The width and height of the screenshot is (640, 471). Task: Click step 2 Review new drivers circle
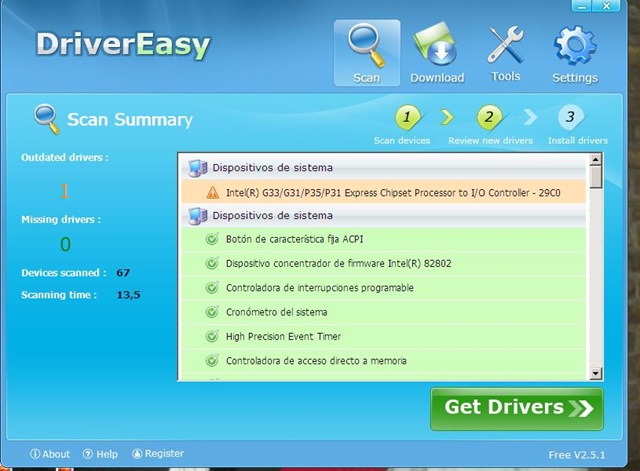pos(489,118)
